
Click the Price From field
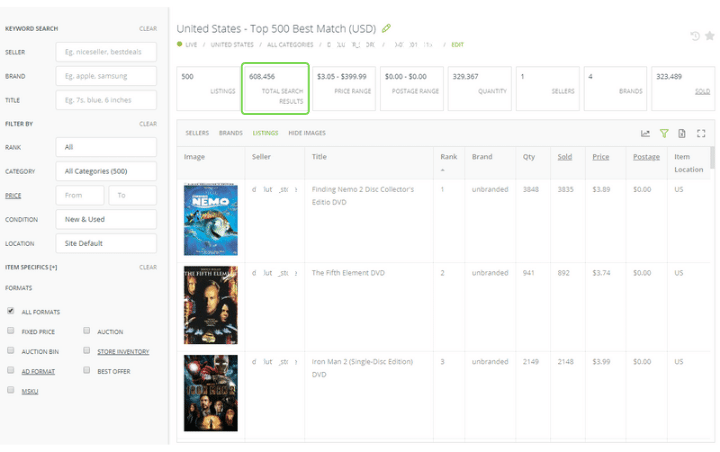click(80, 195)
